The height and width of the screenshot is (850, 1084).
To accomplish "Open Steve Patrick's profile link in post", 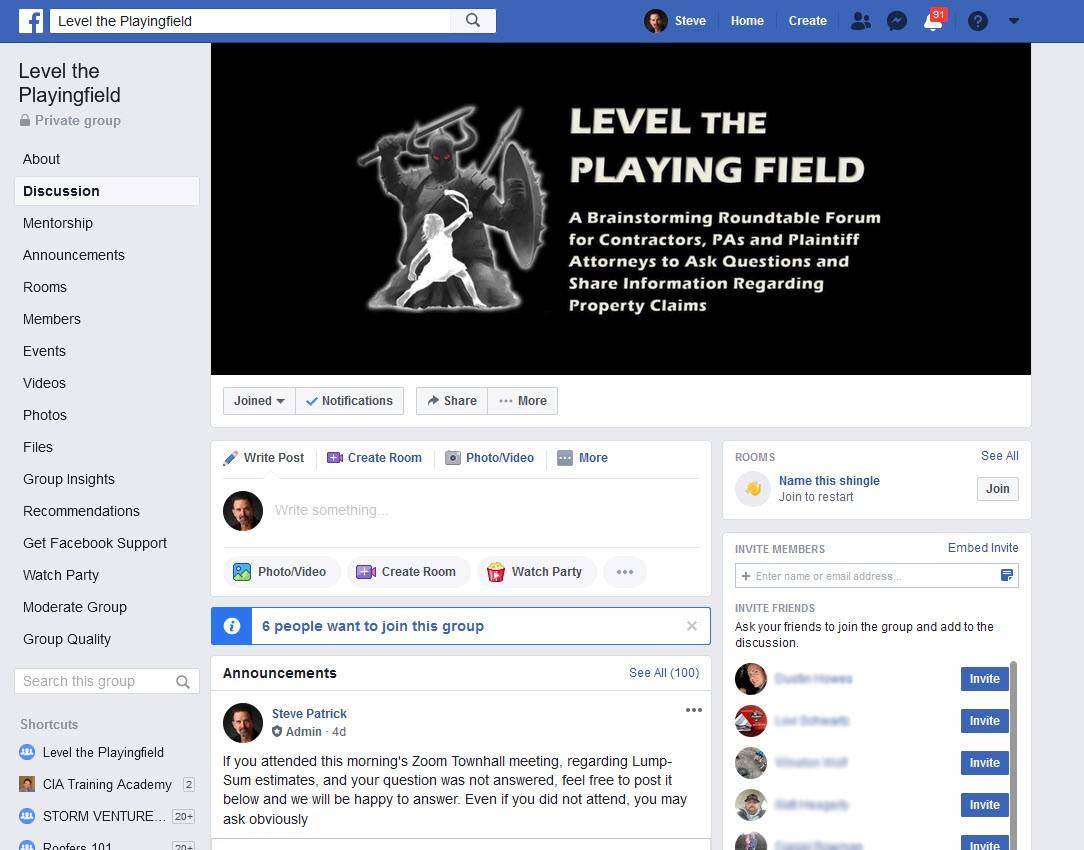I will coord(309,713).
